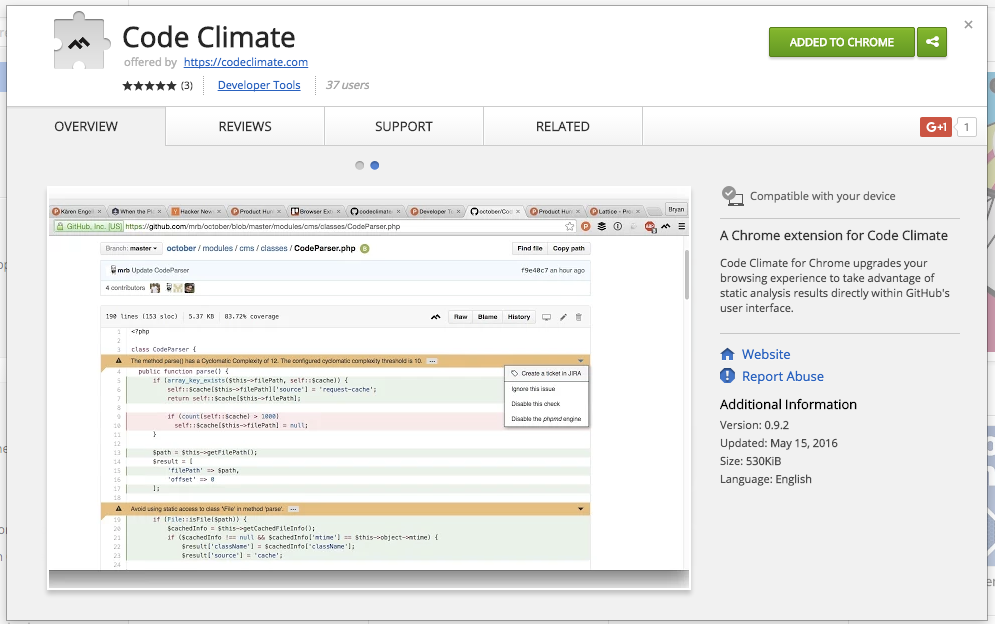The height and width of the screenshot is (624, 995).
Task: Click the device compatibility checkmark icon
Action: tap(732, 196)
